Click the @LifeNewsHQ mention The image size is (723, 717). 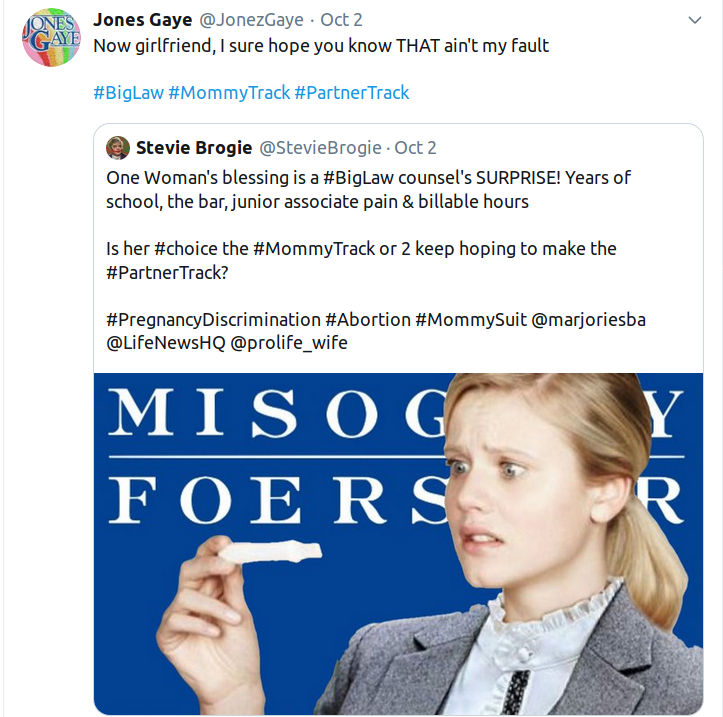(x=164, y=343)
